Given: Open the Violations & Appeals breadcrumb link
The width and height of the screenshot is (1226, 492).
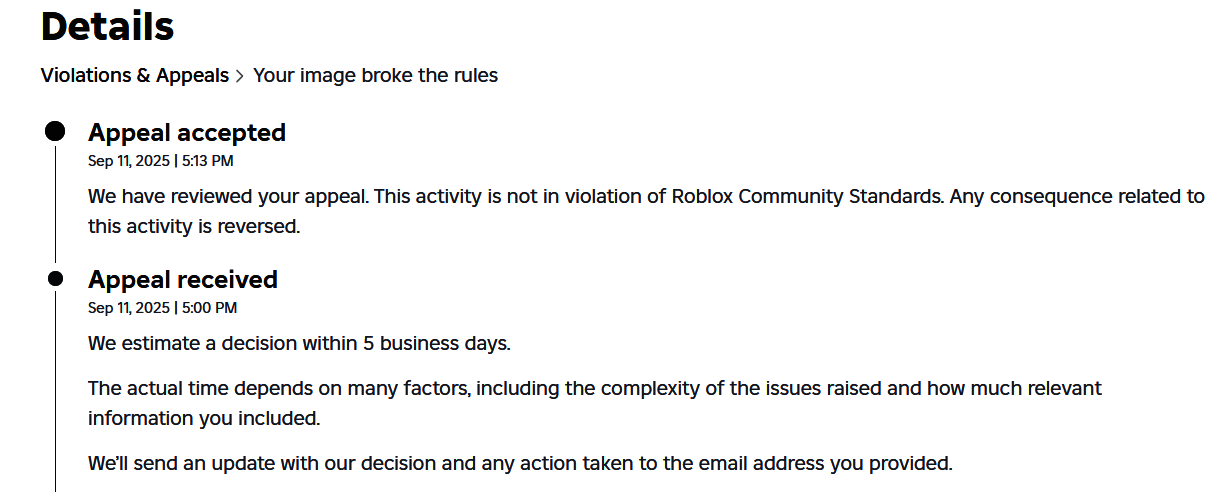Looking at the screenshot, I should click(x=135, y=75).
